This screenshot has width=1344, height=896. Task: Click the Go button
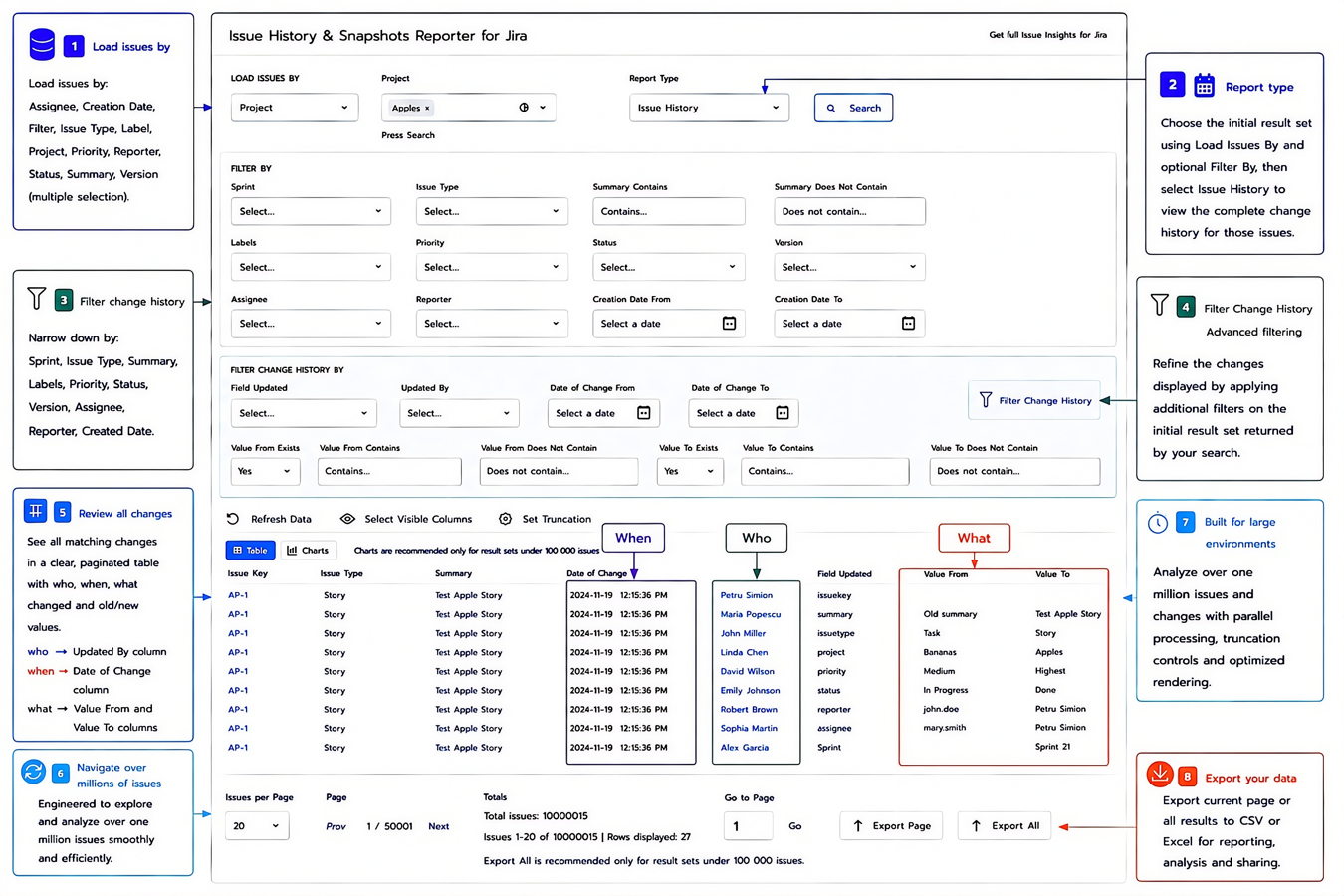[x=795, y=826]
